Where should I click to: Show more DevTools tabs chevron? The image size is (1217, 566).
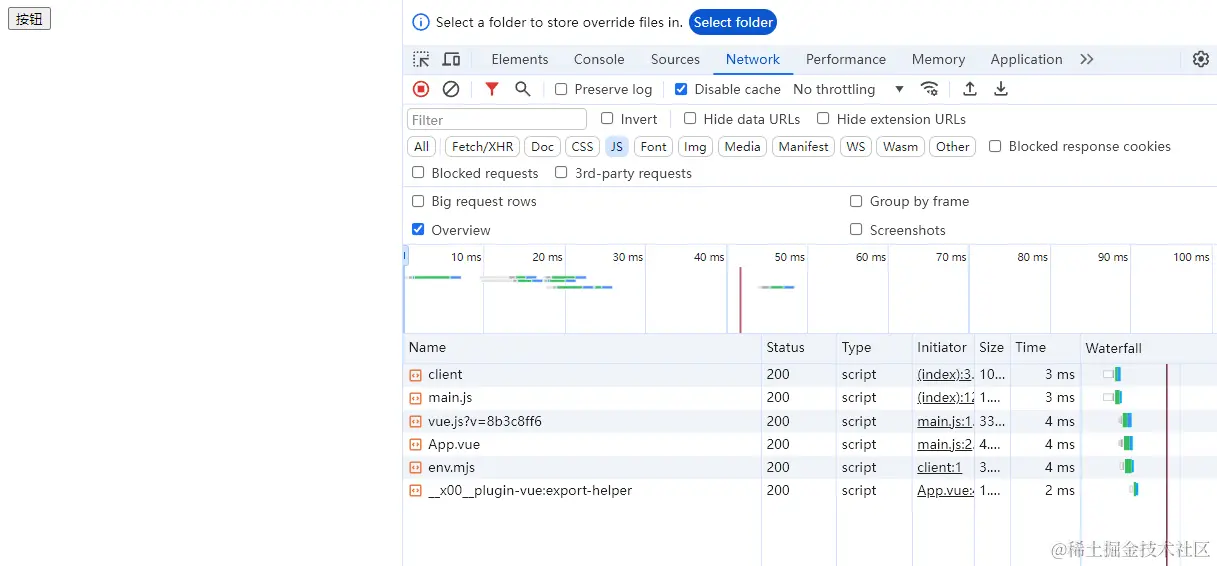(1087, 59)
